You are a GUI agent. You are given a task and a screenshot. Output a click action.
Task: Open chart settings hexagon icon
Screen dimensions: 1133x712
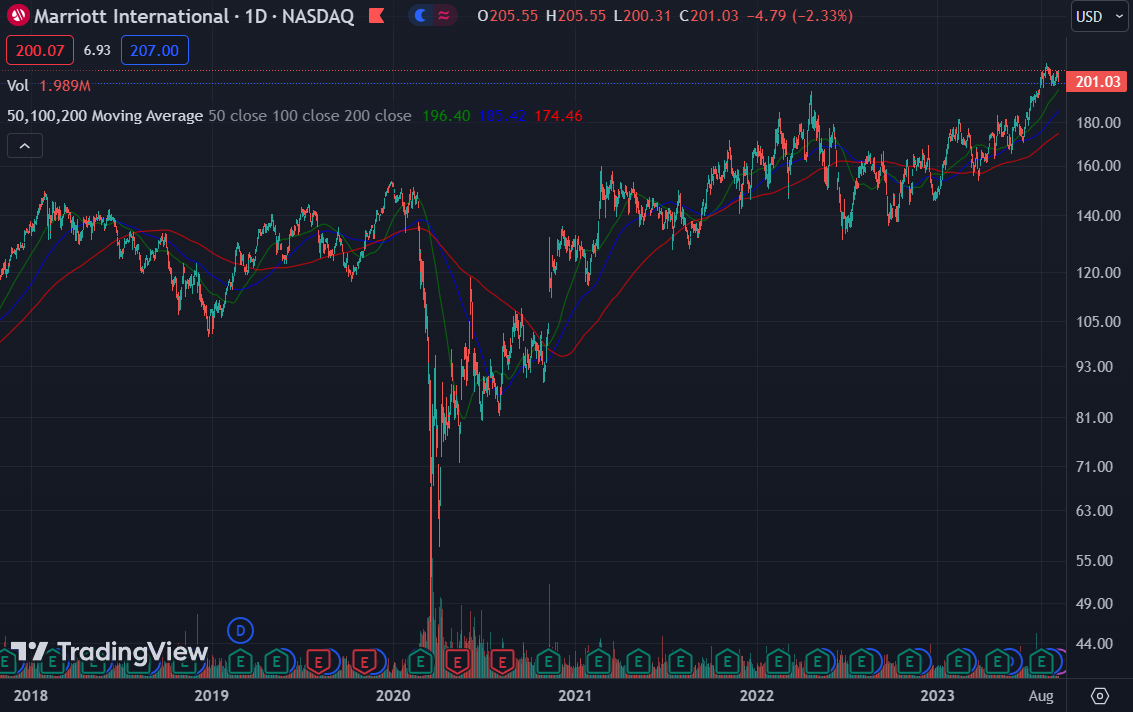pyautogui.click(x=1099, y=696)
